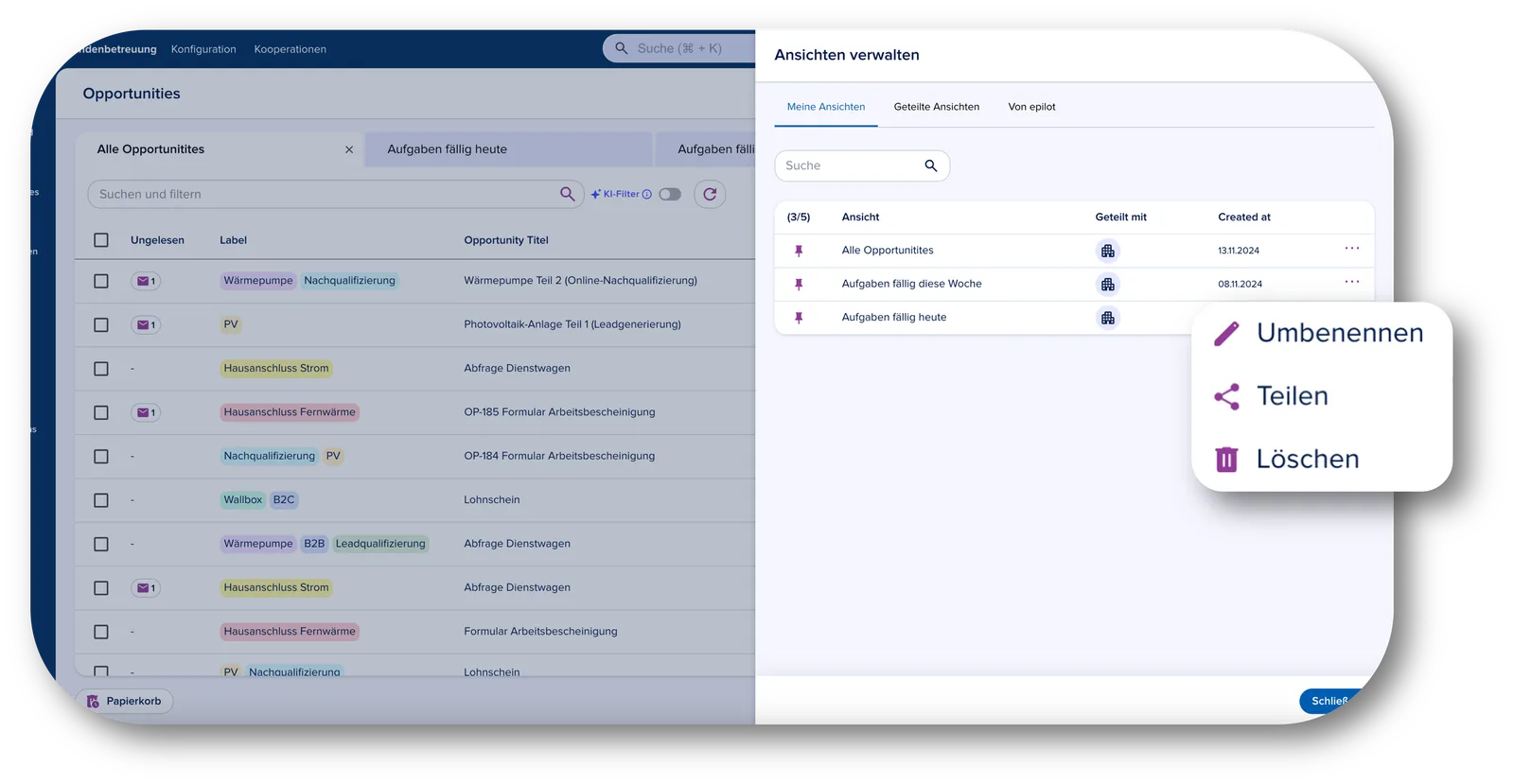
Task: Open the Von epilot tab
Action: [1031, 107]
